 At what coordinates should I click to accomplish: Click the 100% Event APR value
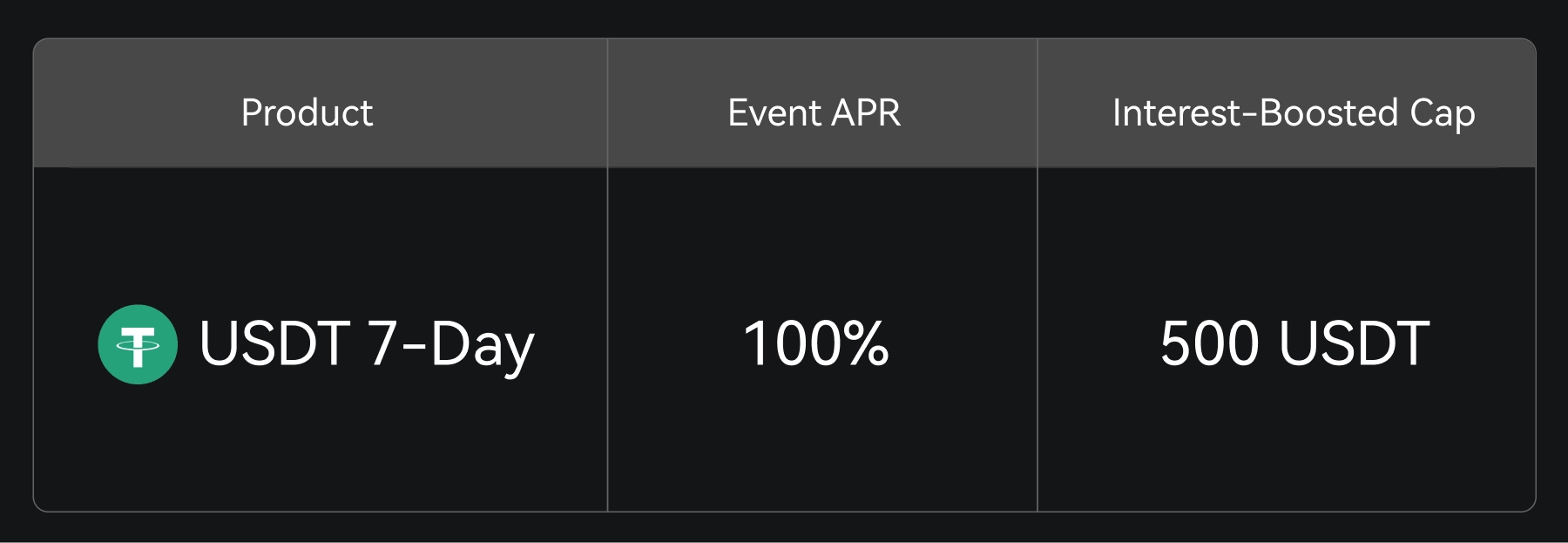815,343
